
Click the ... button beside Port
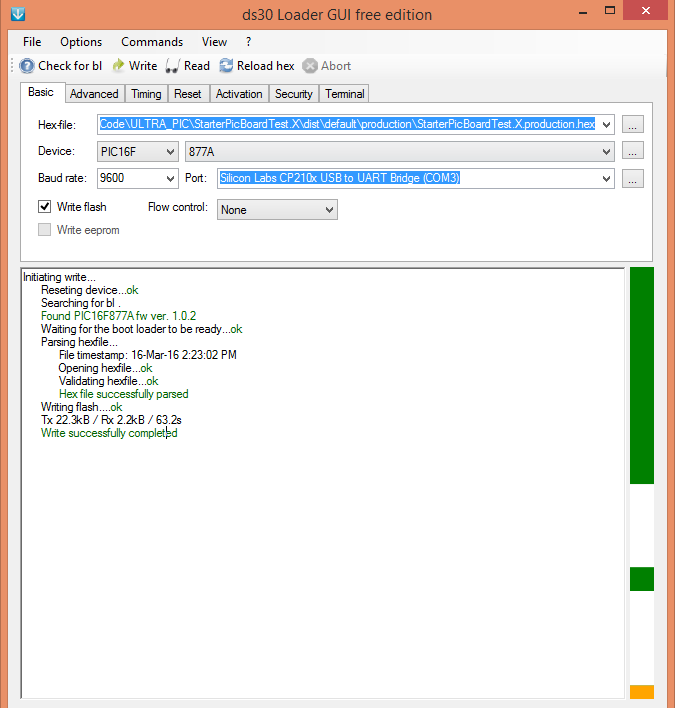pyautogui.click(x=633, y=178)
